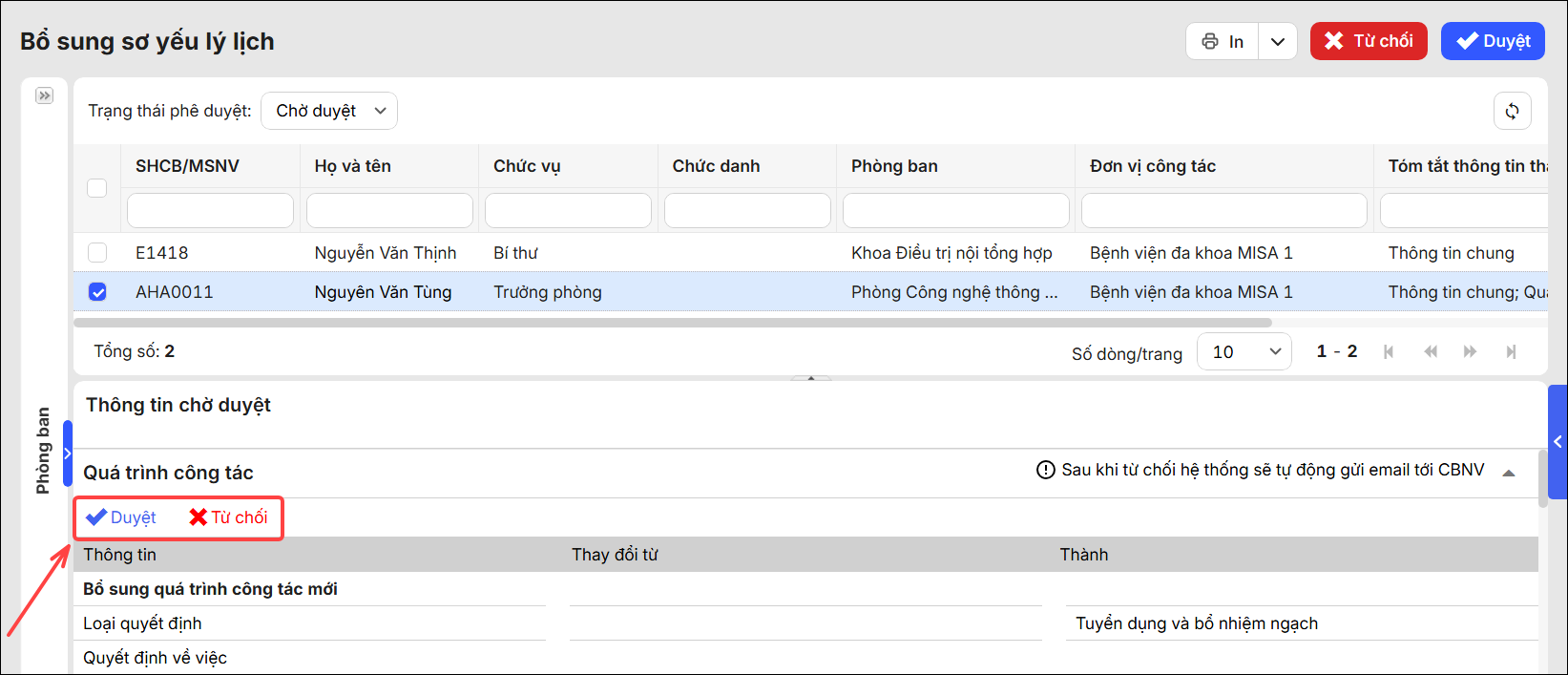Click Họ và tên filter input

click(x=389, y=210)
